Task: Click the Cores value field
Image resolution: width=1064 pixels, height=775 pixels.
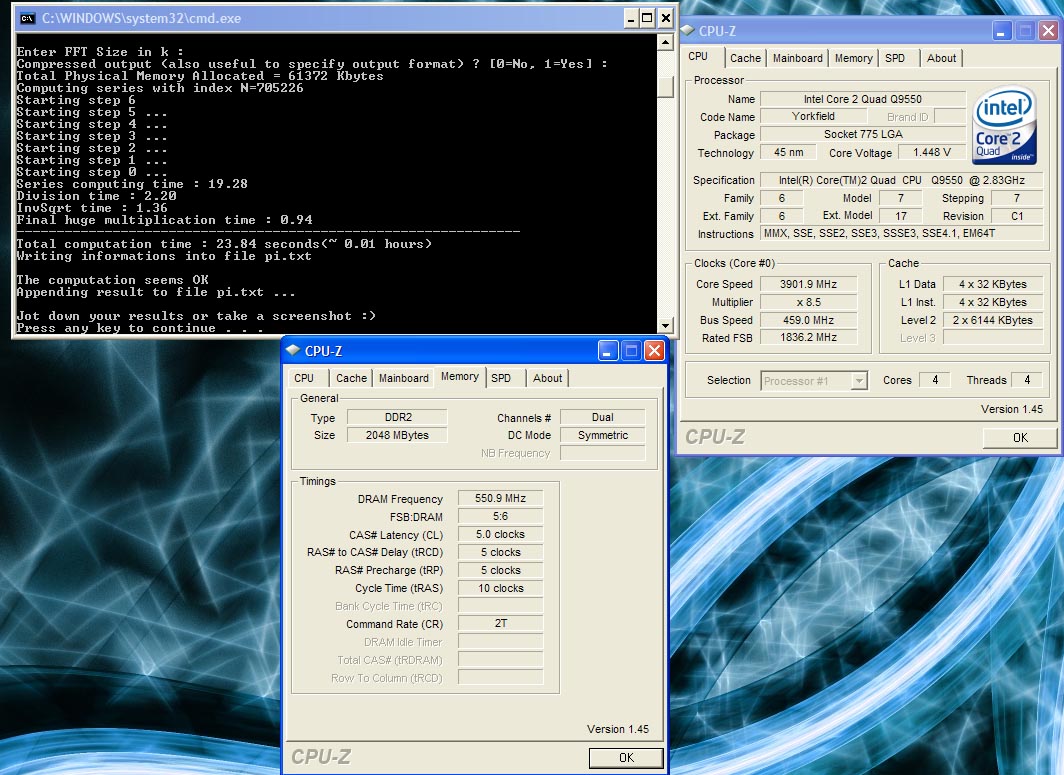Action: click(x=935, y=381)
